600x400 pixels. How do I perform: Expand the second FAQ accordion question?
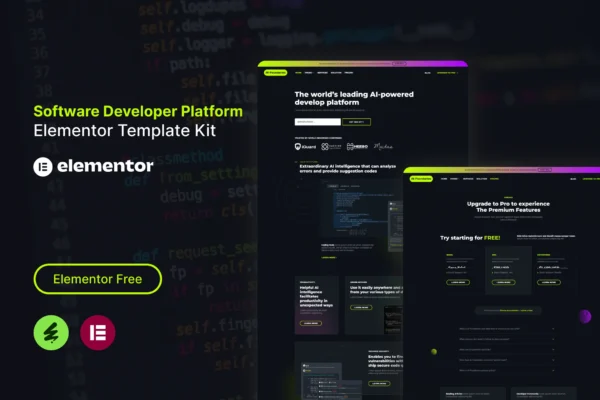(507, 339)
